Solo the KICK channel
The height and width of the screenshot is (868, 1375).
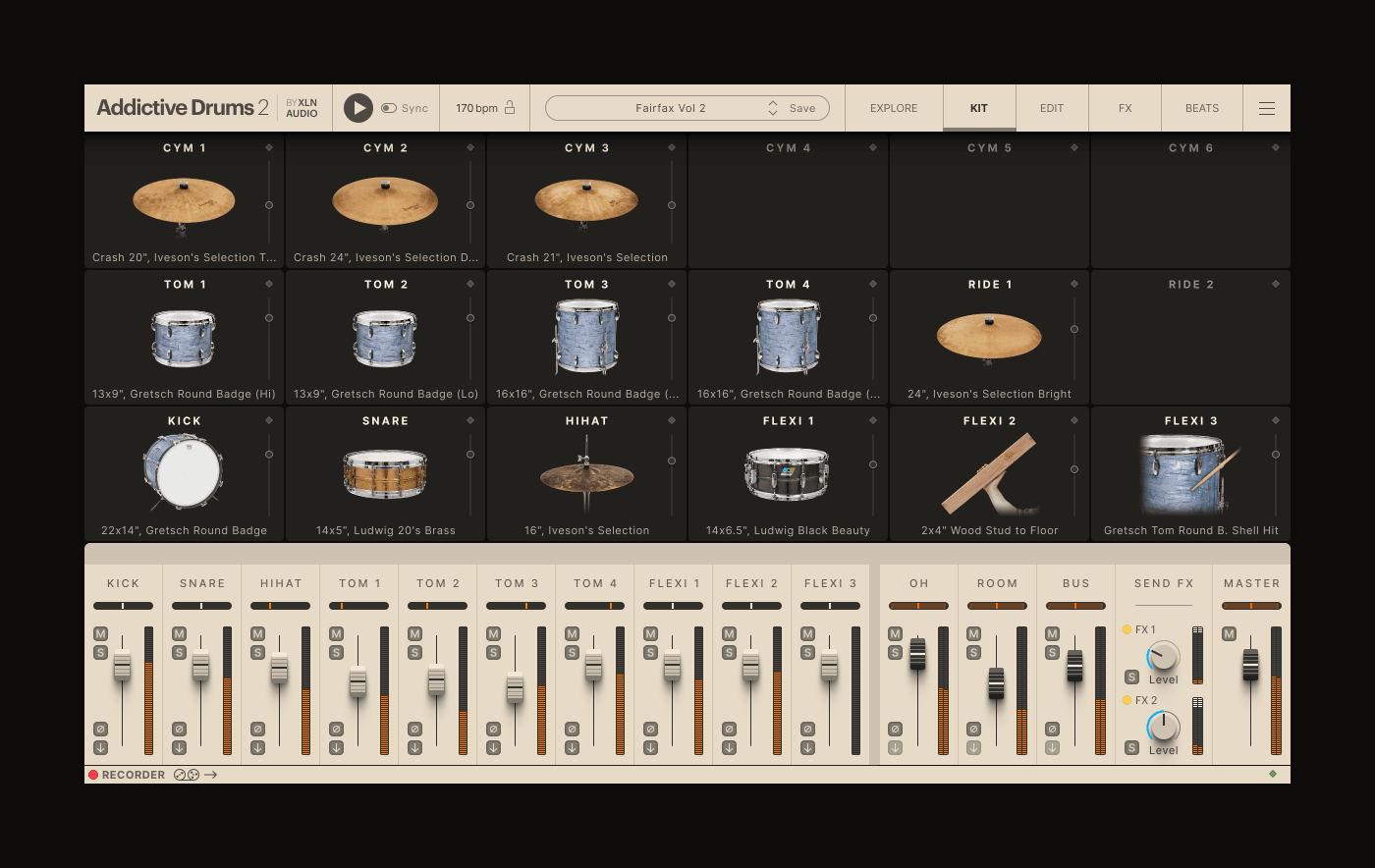[x=100, y=652]
